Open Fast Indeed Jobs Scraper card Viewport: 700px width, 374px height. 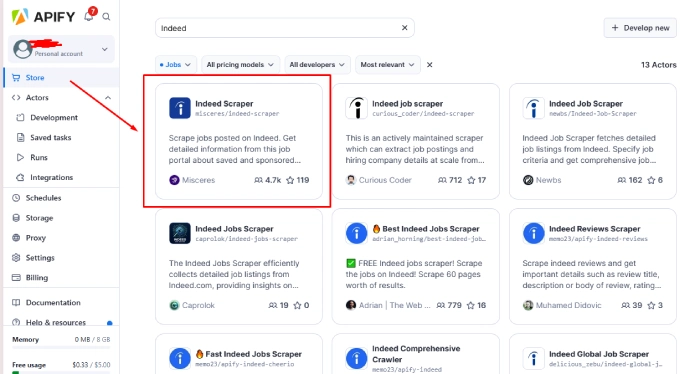pyautogui.click(x=239, y=354)
